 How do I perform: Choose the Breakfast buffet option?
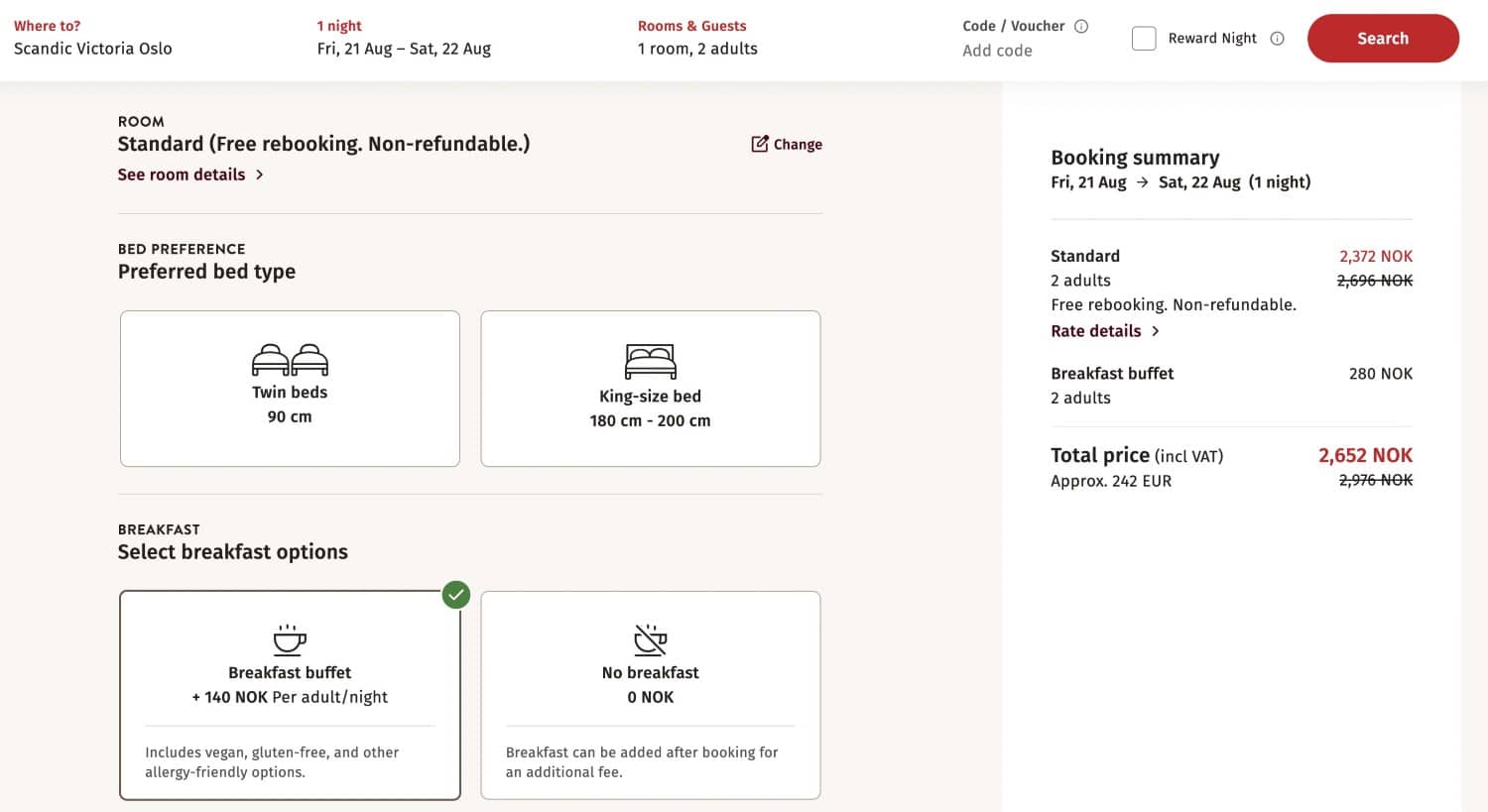pos(290,695)
